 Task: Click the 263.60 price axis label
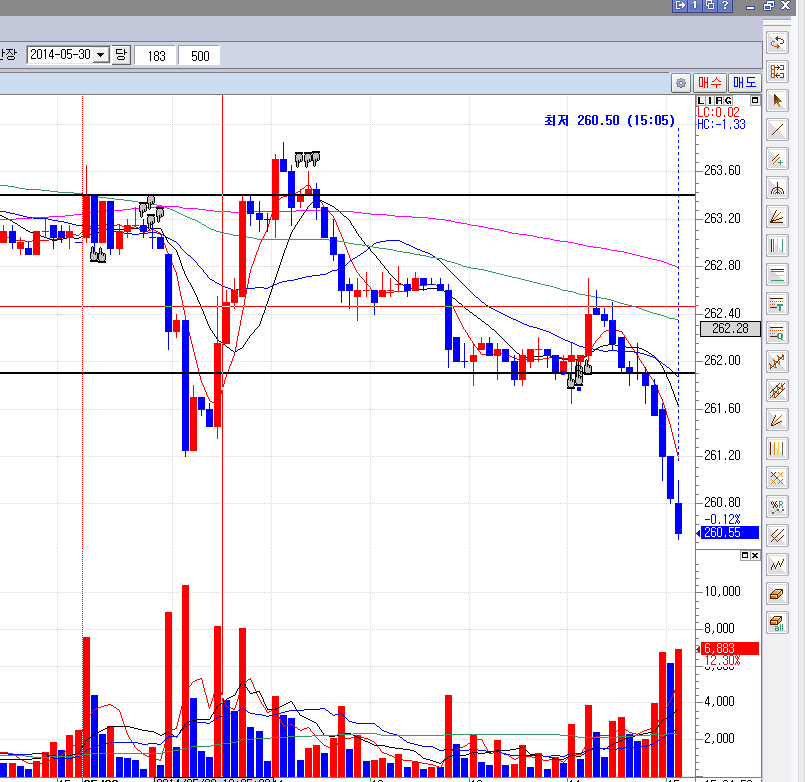point(722,170)
